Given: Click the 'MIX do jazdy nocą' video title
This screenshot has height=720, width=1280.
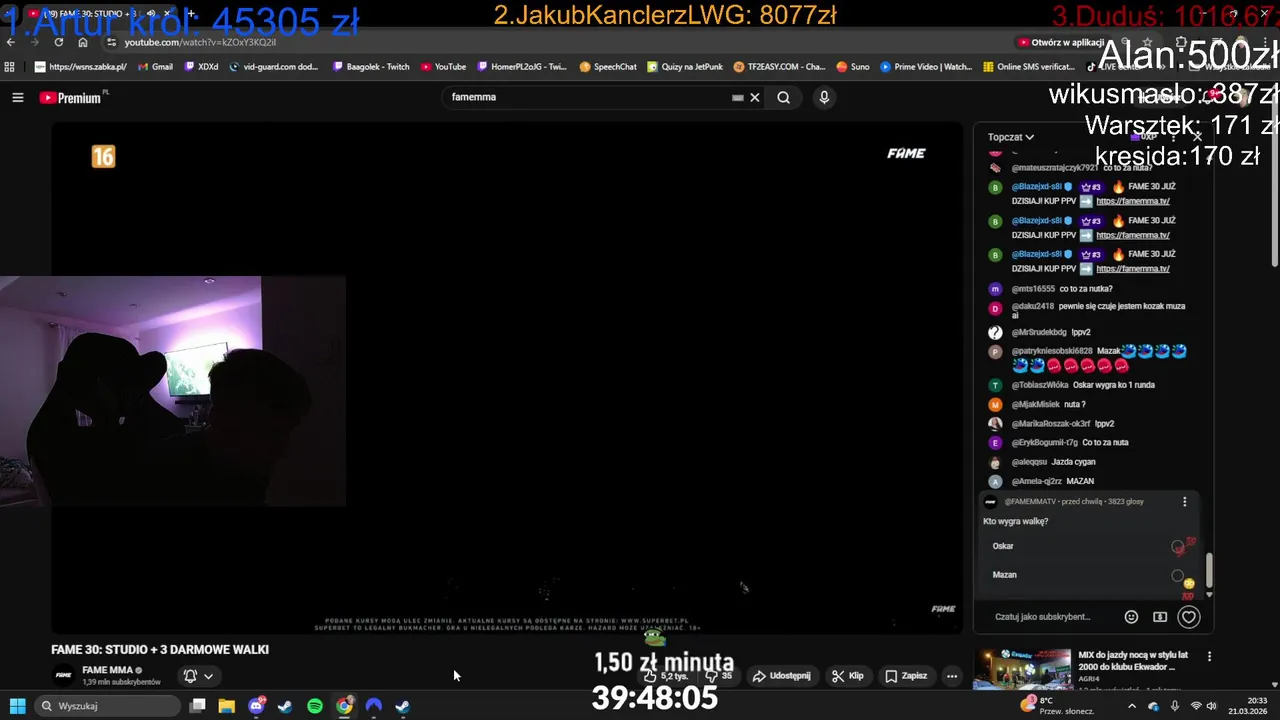Looking at the screenshot, I should click(1133, 661).
